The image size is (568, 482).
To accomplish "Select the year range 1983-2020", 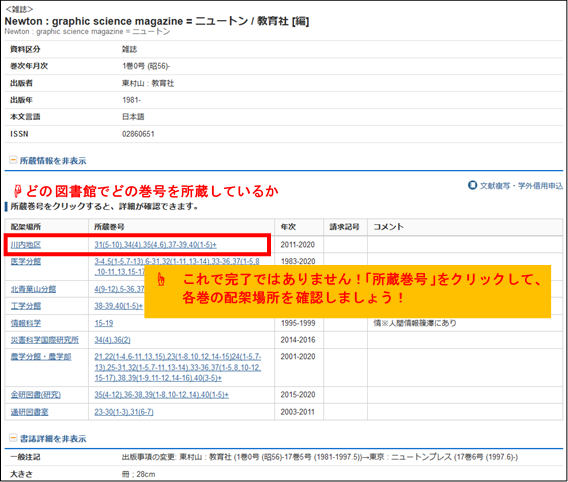I will (x=298, y=261).
